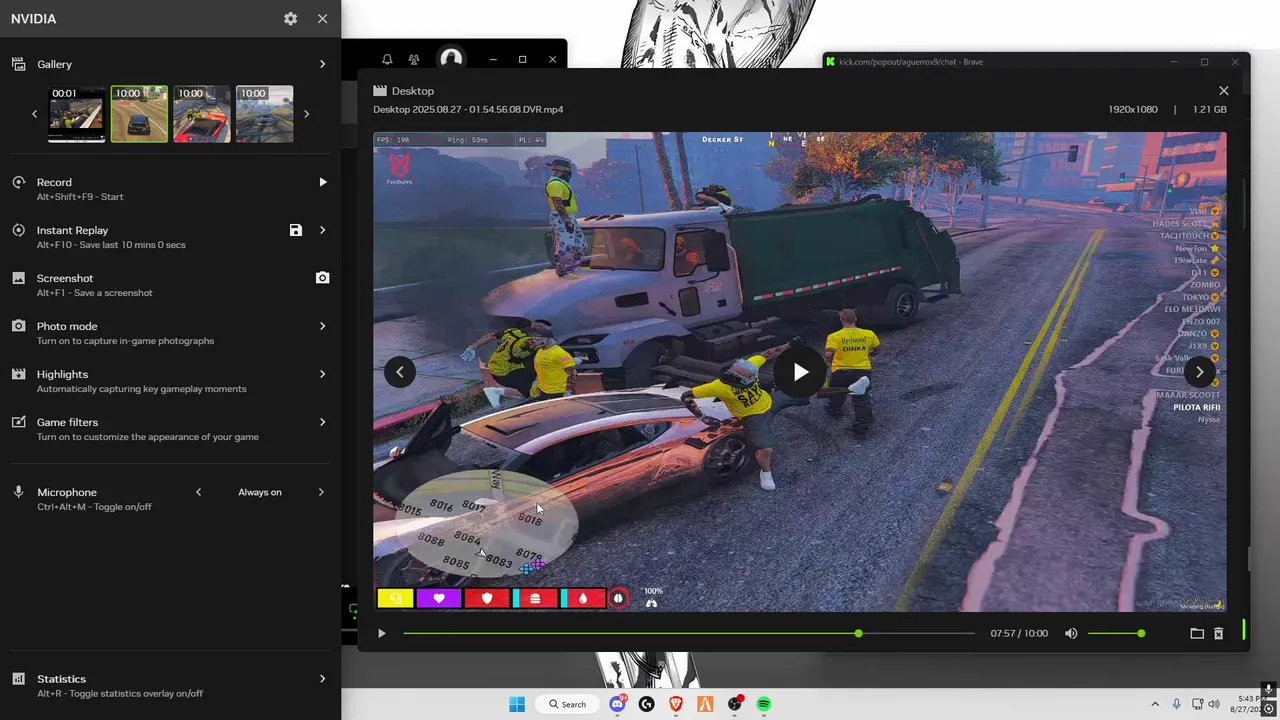This screenshot has height=720, width=1280.
Task: Expand the Game filters arrow
Action: (x=322, y=422)
